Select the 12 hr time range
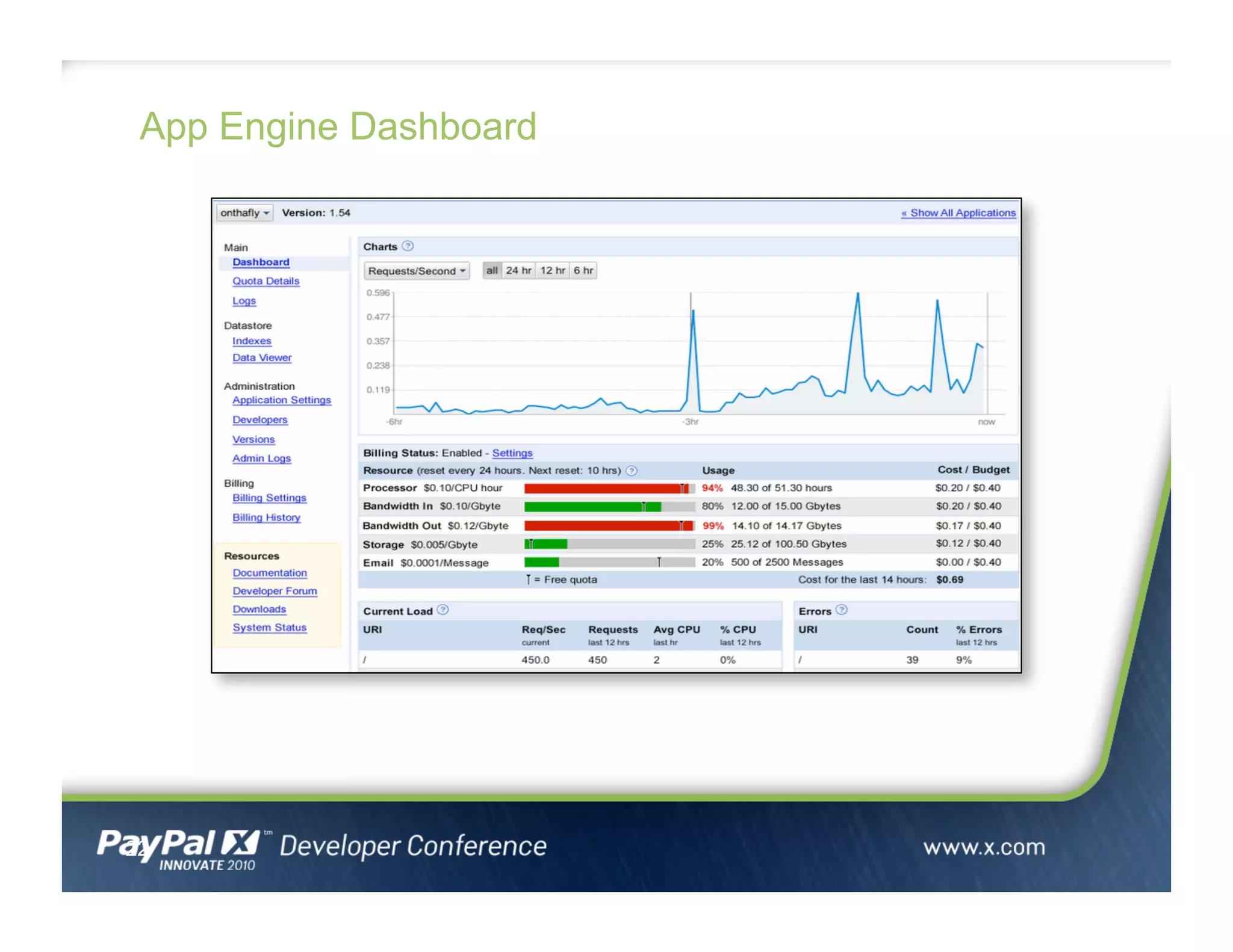Viewport: 1233px width, 952px height. (552, 270)
